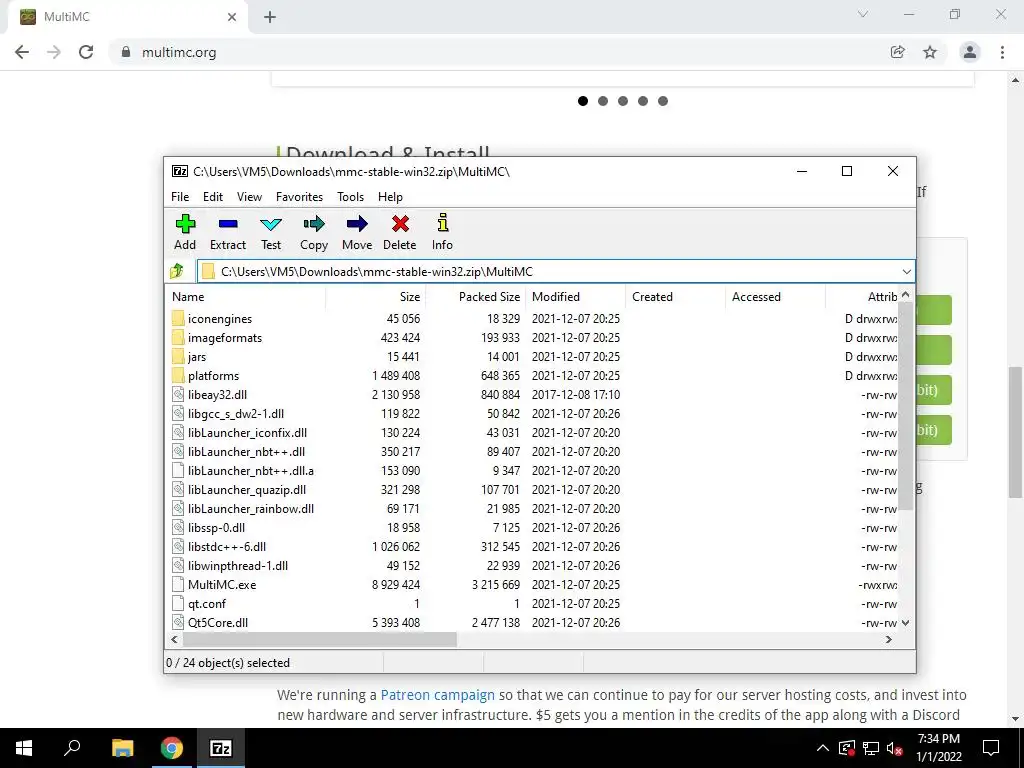Click the 7z icon in the window title bar
1024x768 pixels.
point(180,171)
